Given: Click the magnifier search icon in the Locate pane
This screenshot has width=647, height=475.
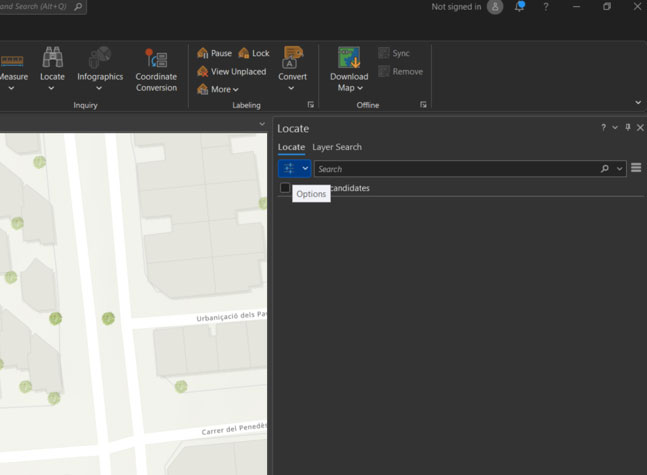Looking at the screenshot, I should 604,169.
